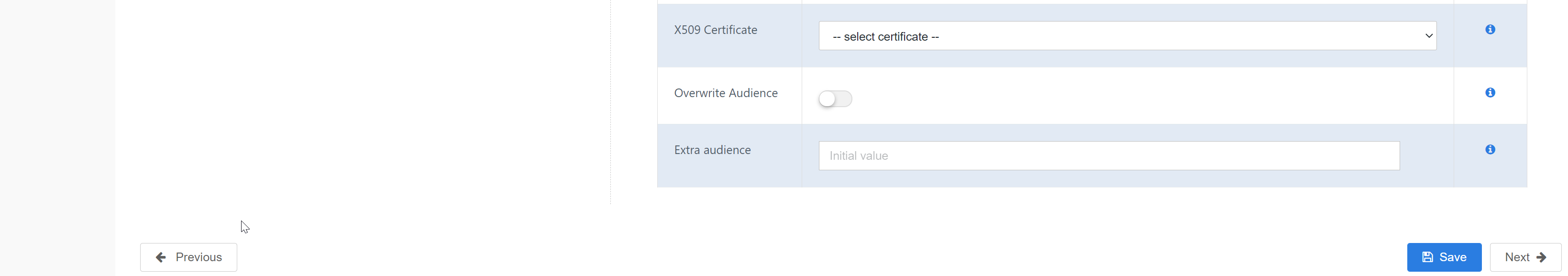The height and width of the screenshot is (276, 1568).
Task: Click the left arrow icon on Previous
Action: [x=161, y=257]
